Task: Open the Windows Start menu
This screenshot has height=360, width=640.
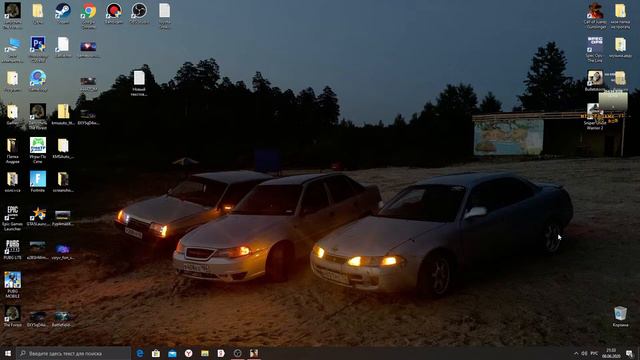Action: click(8, 353)
